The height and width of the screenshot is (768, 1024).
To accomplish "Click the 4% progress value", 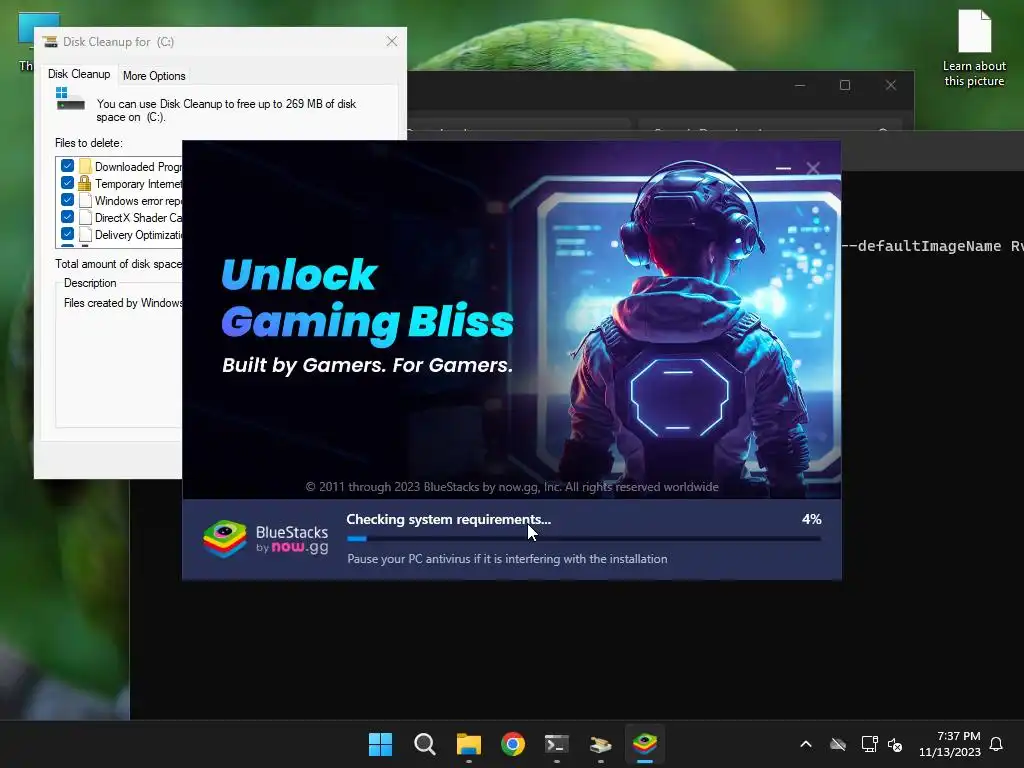I will (811, 519).
